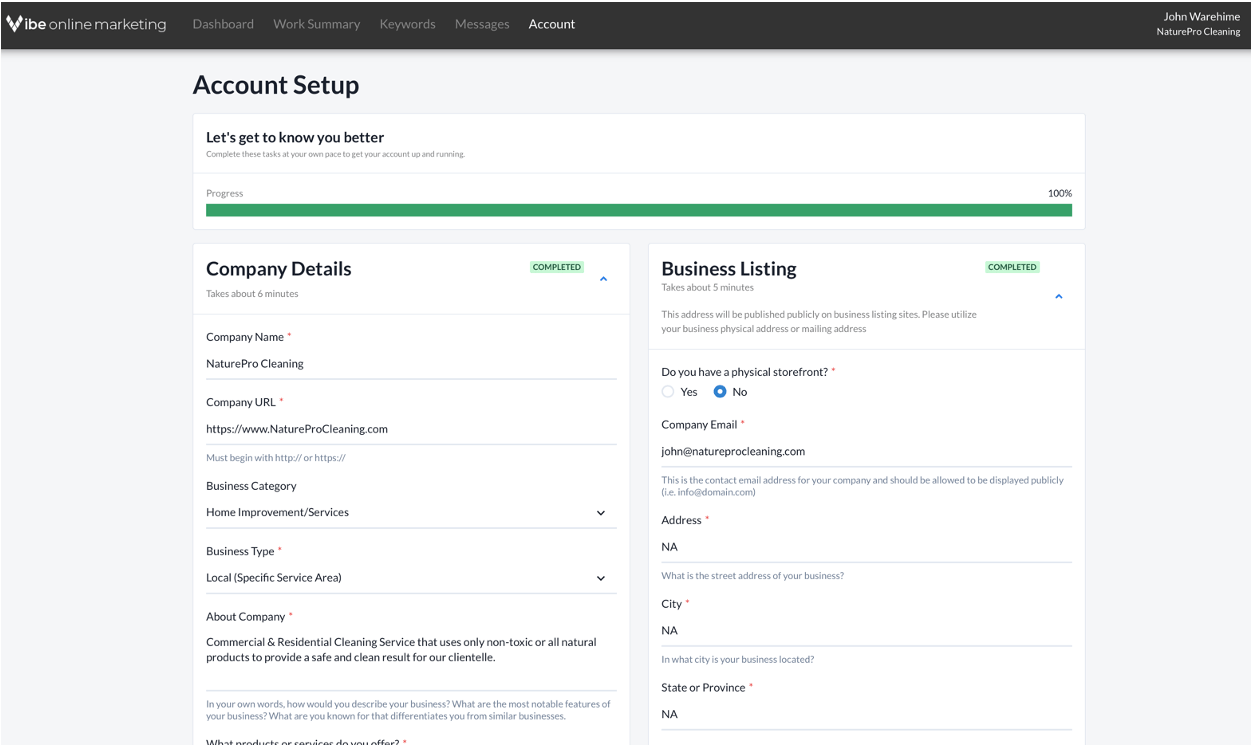Go to the Dashboard page
This screenshot has width=1252, height=745.
pyautogui.click(x=223, y=24)
